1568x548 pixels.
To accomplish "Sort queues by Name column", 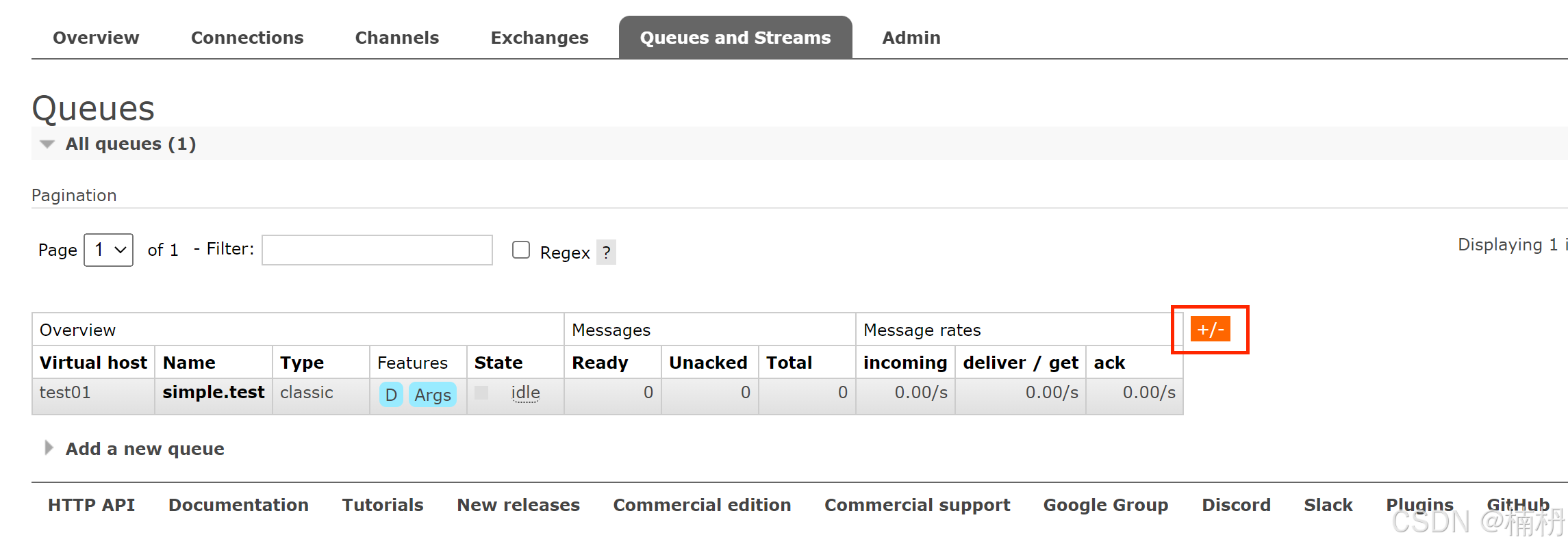I will tap(189, 363).
